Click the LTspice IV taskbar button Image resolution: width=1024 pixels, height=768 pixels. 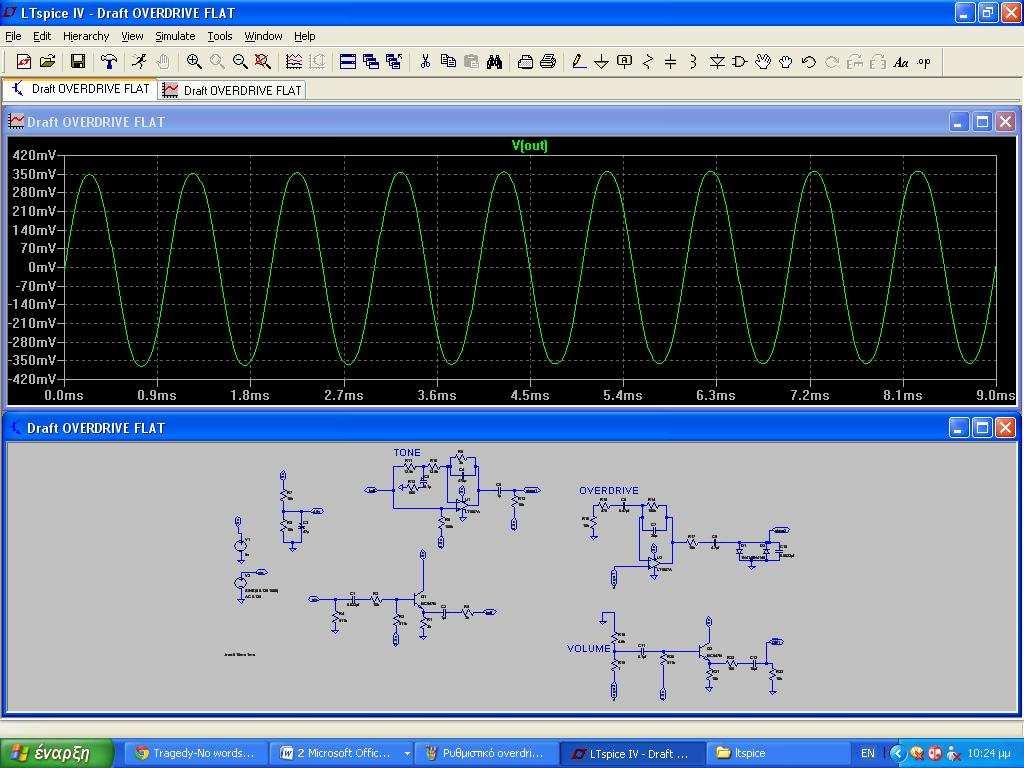[632, 753]
